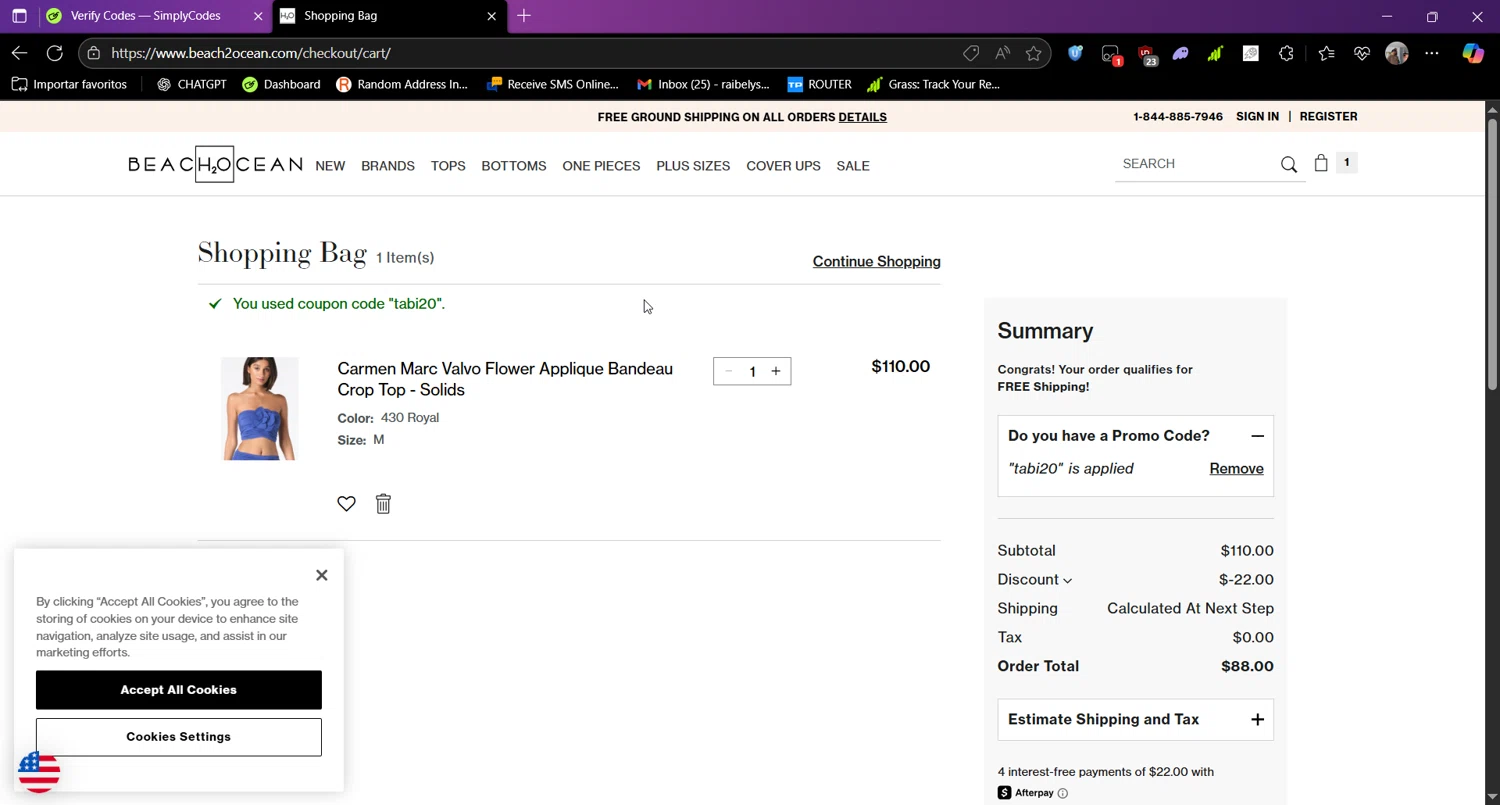Open the ONE PIECES menu

coord(601,166)
